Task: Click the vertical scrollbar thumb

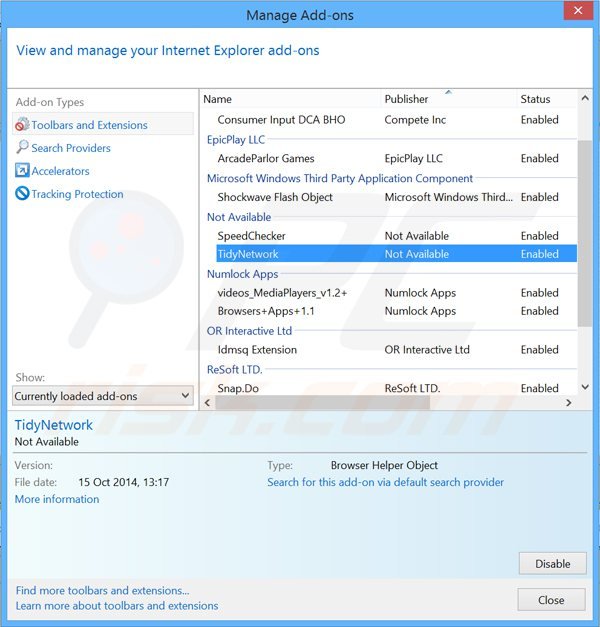Action: tap(584, 233)
